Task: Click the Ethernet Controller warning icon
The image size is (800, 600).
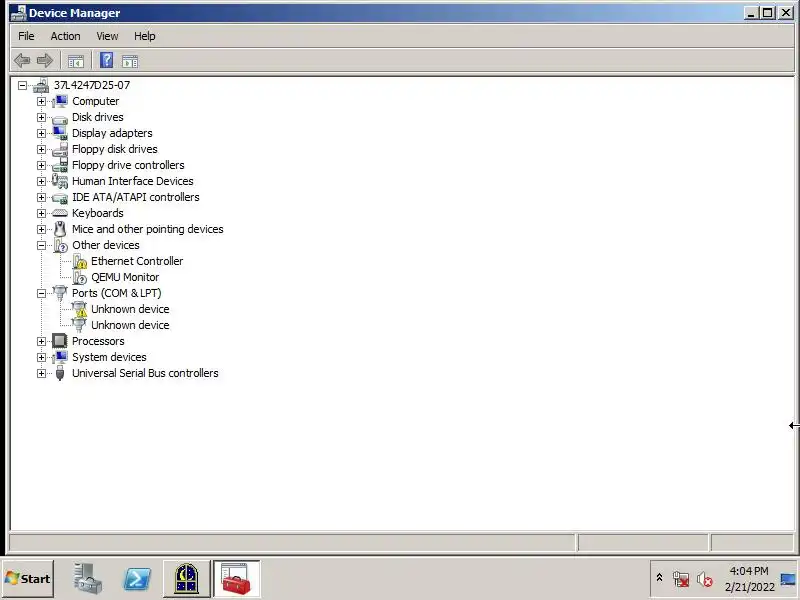Action: point(79,261)
